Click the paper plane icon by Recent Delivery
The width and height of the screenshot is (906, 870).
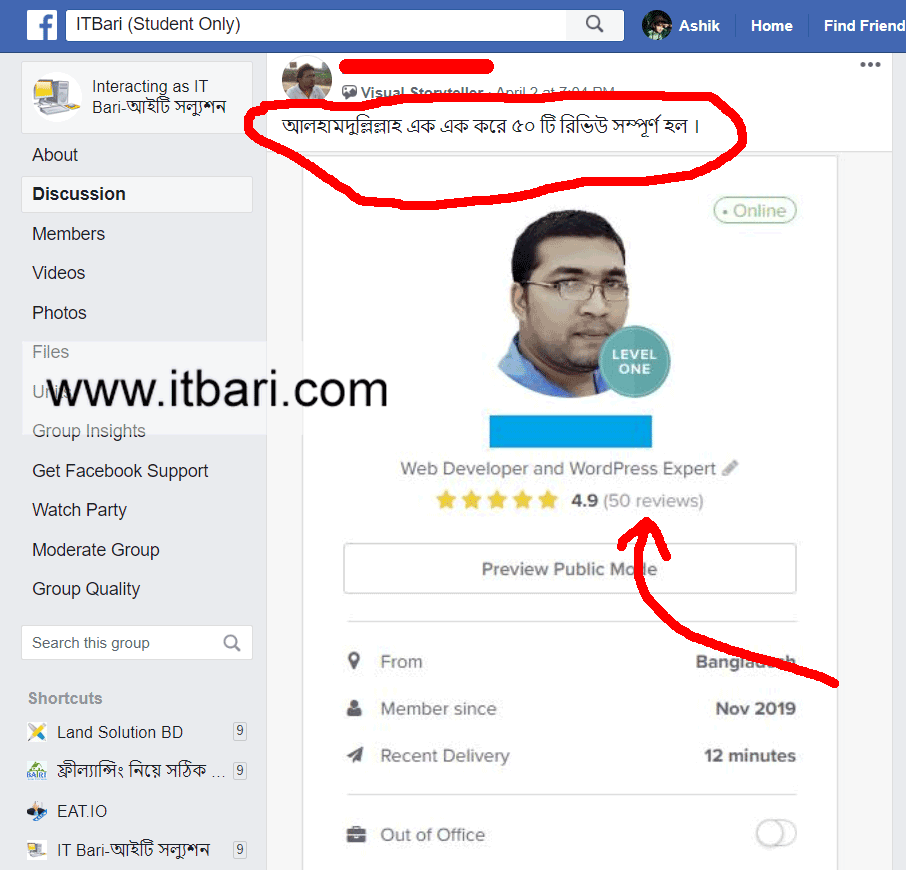tap(355, 754)
